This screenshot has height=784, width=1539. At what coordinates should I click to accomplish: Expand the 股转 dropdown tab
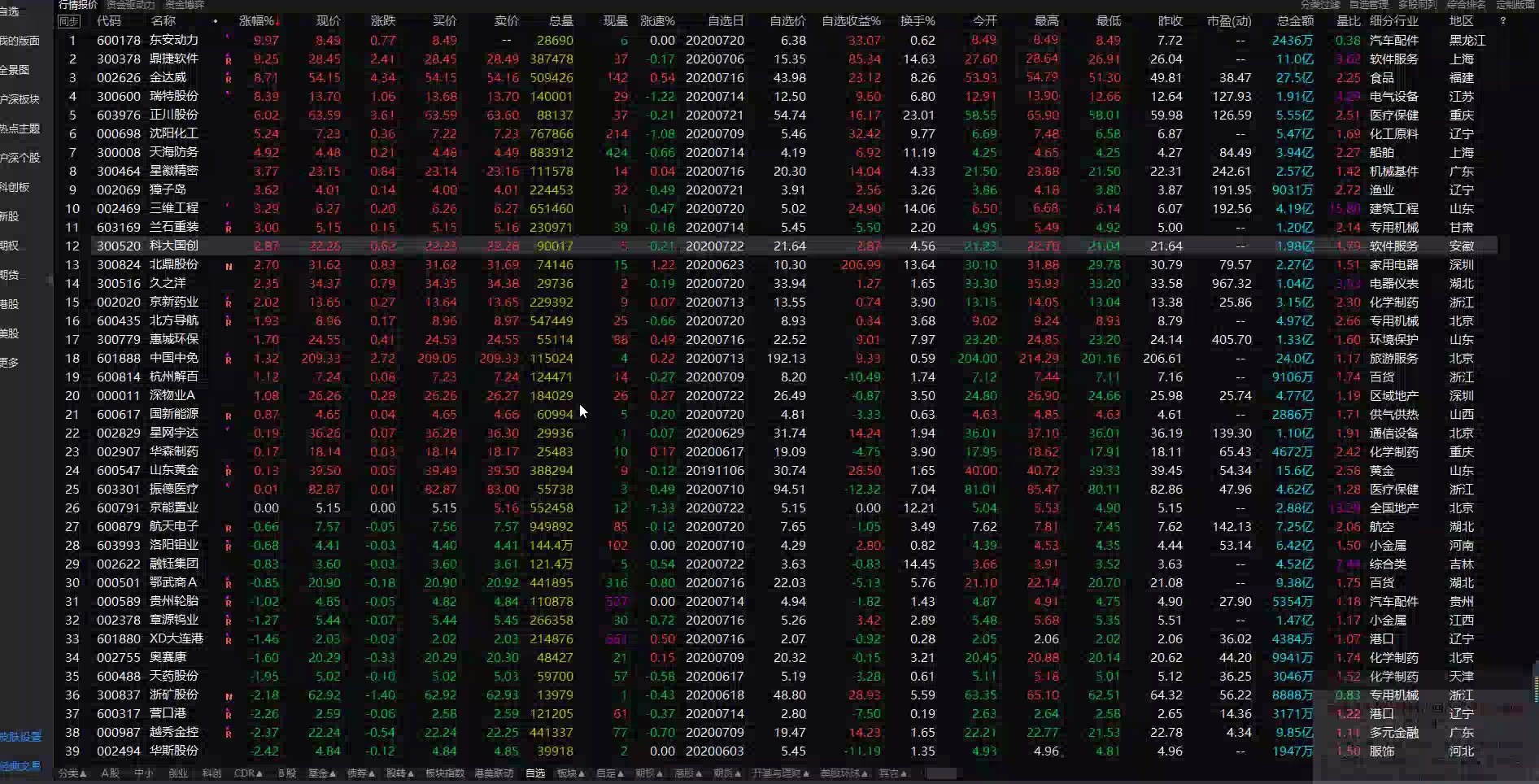(x=400, y=773)
